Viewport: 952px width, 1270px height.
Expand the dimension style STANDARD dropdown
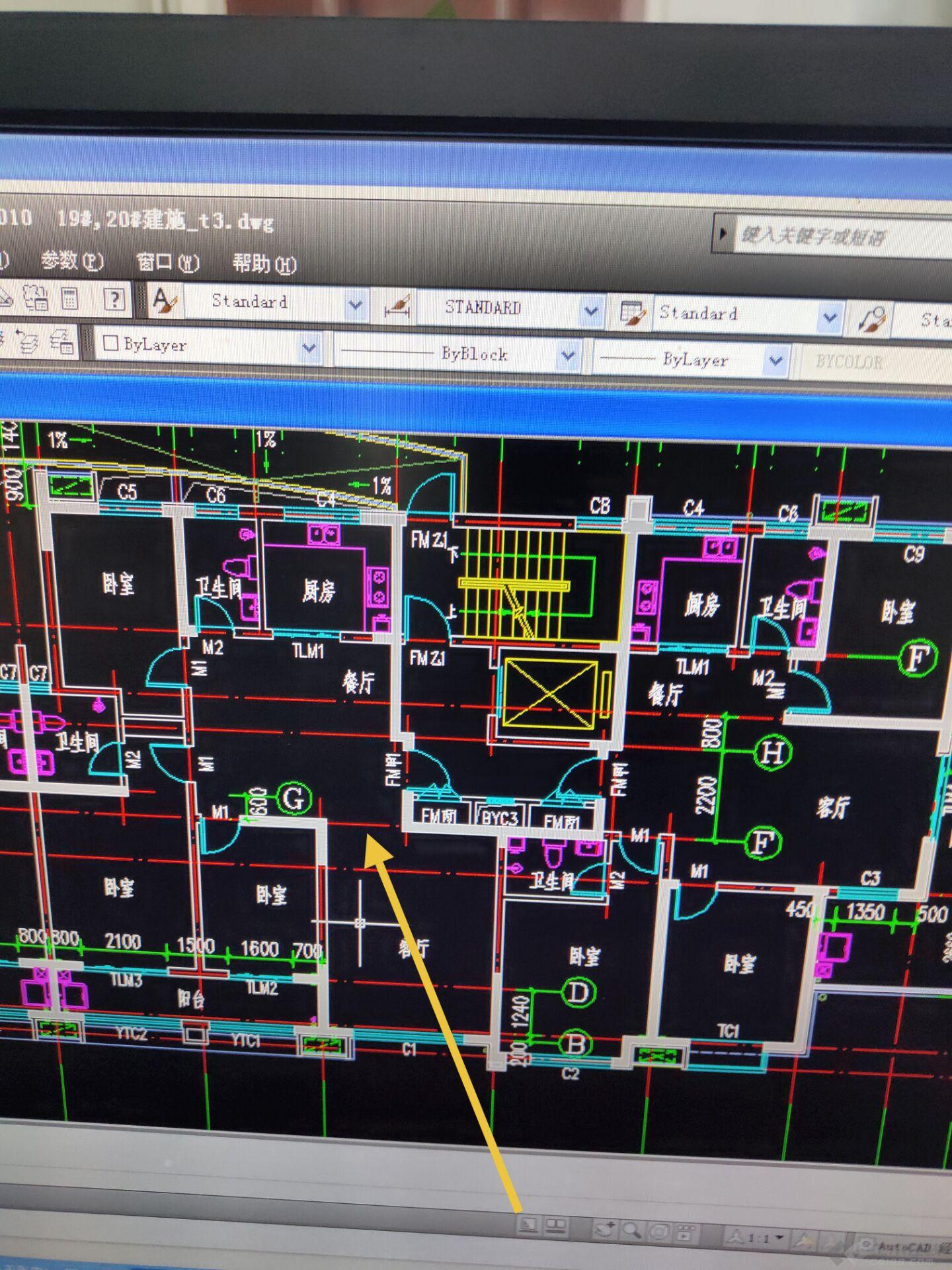click(590, 310)
